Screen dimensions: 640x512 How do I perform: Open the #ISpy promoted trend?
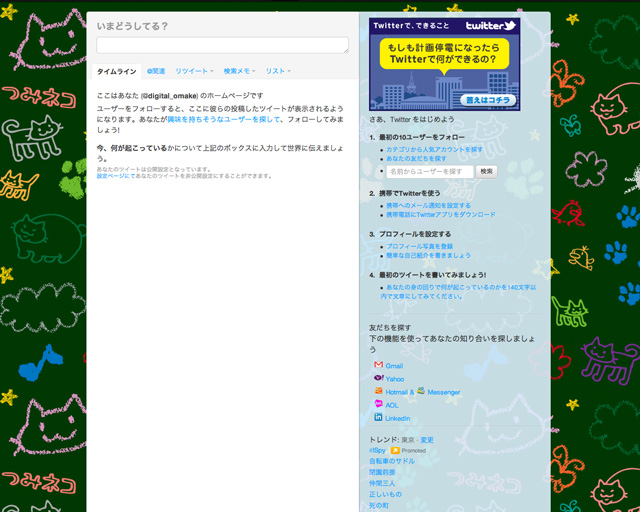point(377,450)
